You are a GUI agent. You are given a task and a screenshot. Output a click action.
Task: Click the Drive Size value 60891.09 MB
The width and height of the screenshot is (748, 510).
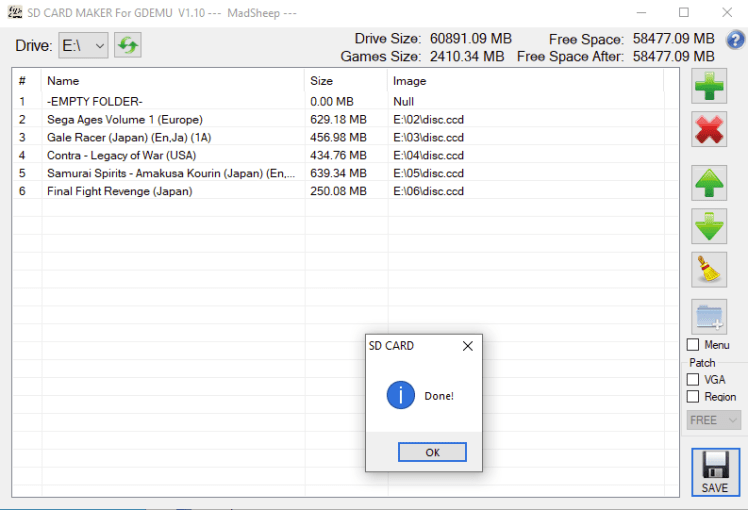click(x=471, y=38)
